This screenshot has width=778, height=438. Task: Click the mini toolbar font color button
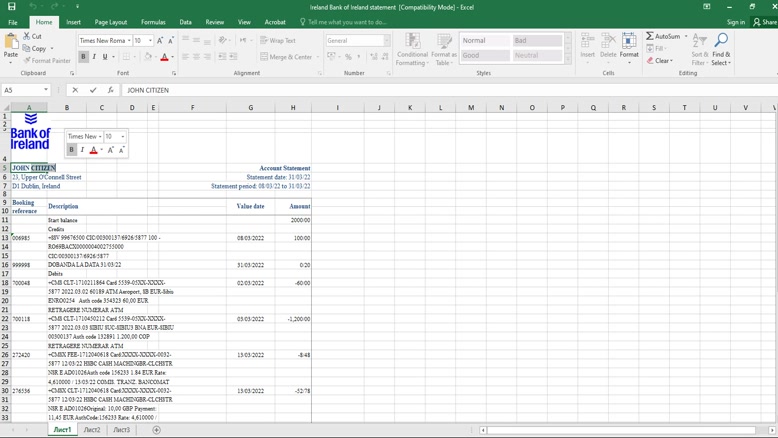94,150
